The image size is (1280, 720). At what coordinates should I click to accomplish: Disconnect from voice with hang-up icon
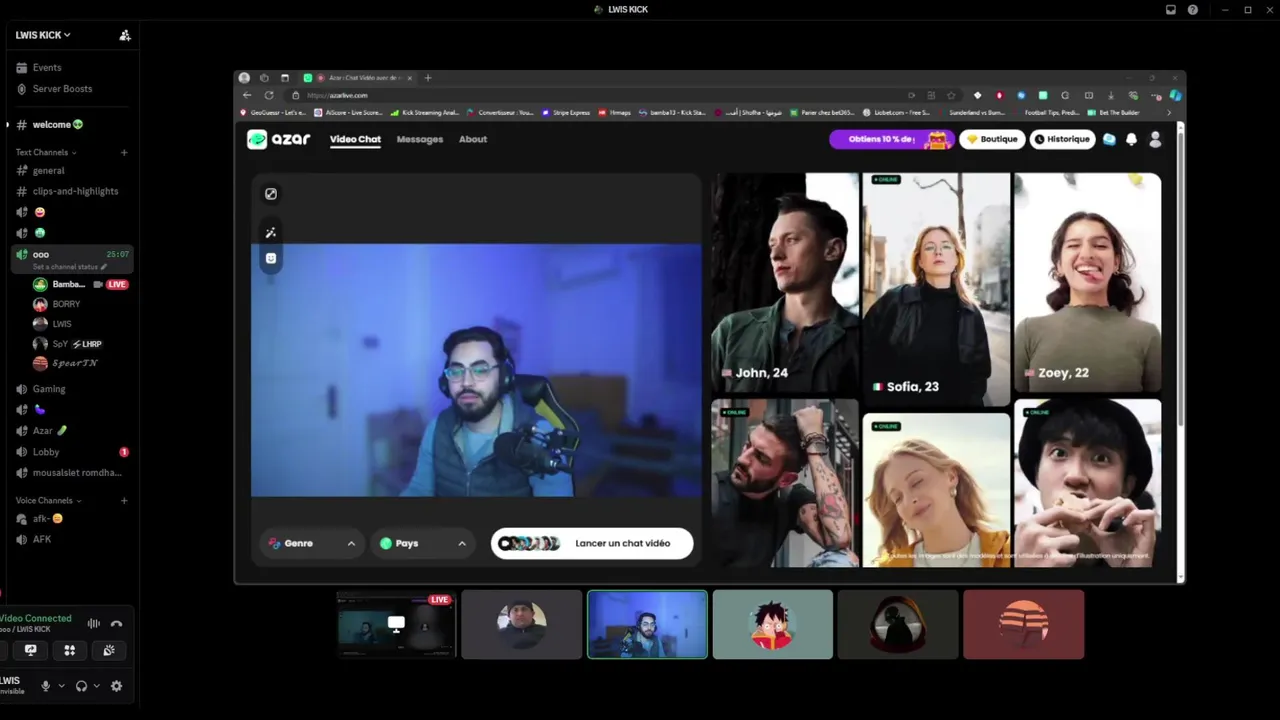pyautogui.click(x=116, y=623)
